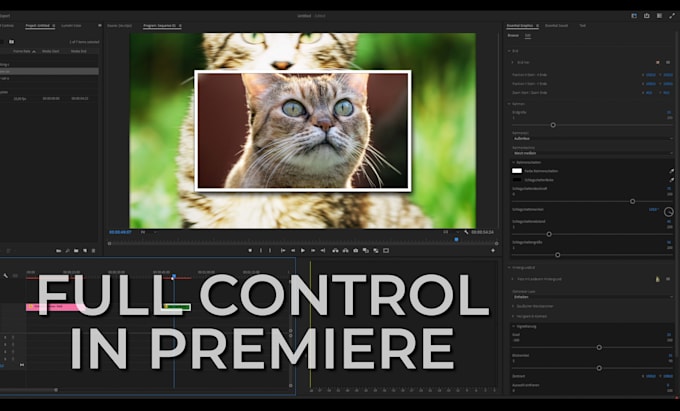
Task: Click the trash icon in Project panel
Action: [x=93, y=251]
